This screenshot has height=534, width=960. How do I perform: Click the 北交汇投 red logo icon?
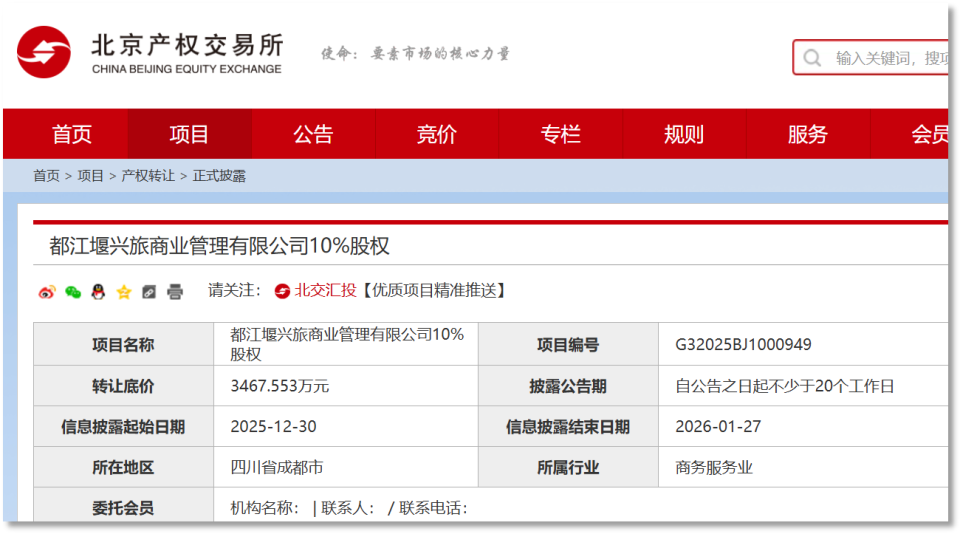[x=282, y=291]
